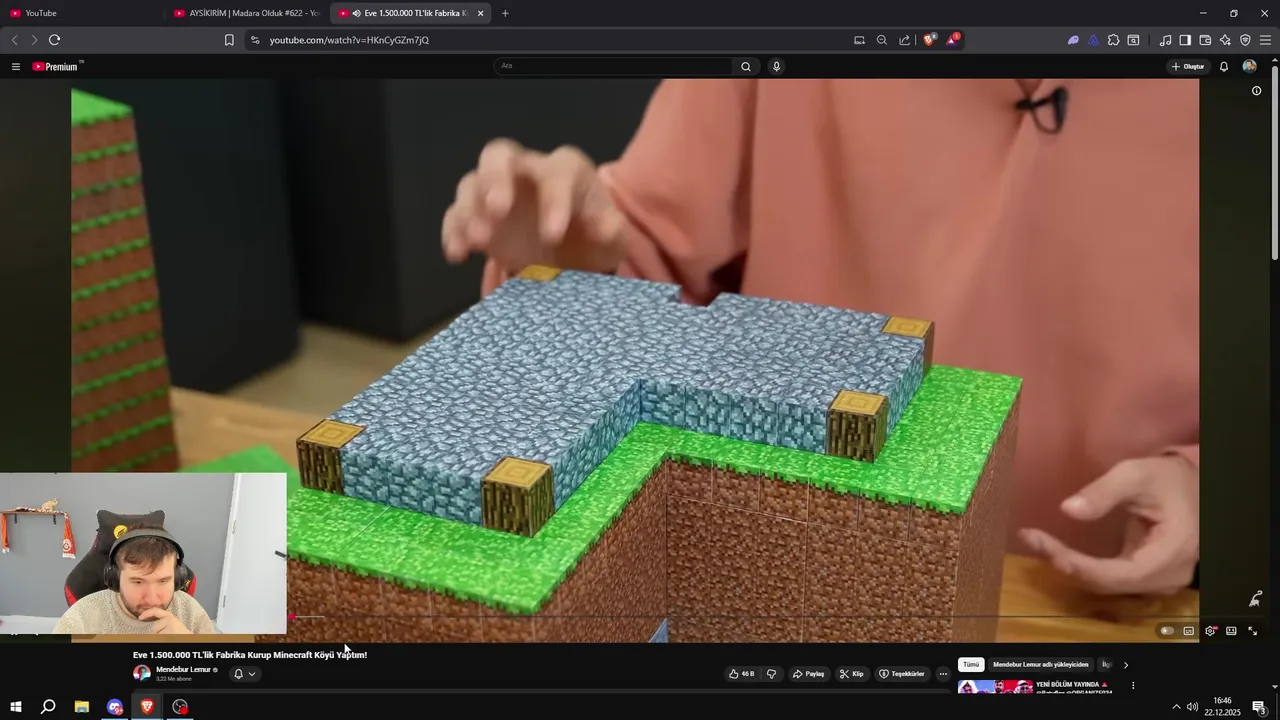Open the purple ghost extension icon
Screen dimensions: 1280x720
(1073, 40)
